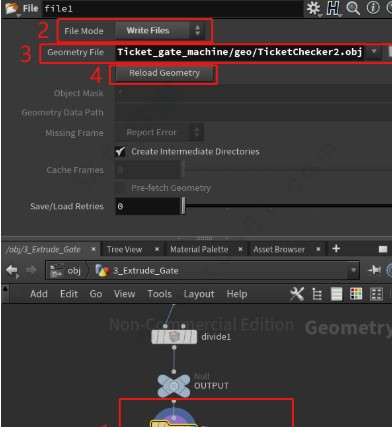Open the File Mode Write Files dropdown
Image resolution: width=392 pixels, height=427 pixels.
pyautogui.click(x=159, y=31)
